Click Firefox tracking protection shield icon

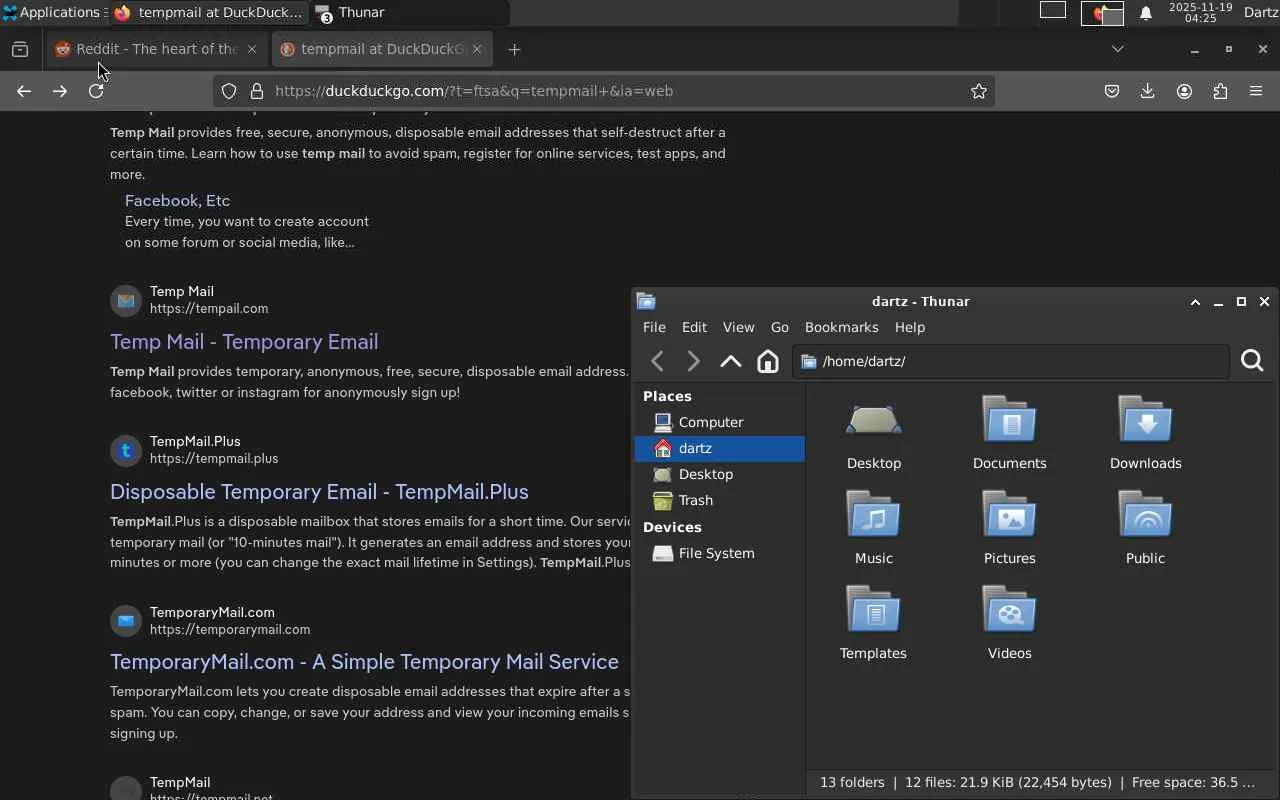click(x=229, y=91)
